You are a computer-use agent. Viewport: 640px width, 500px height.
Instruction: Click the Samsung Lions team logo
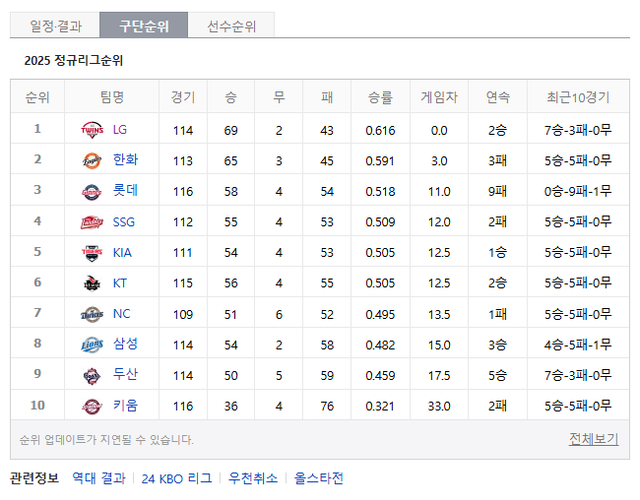point(92,345)
